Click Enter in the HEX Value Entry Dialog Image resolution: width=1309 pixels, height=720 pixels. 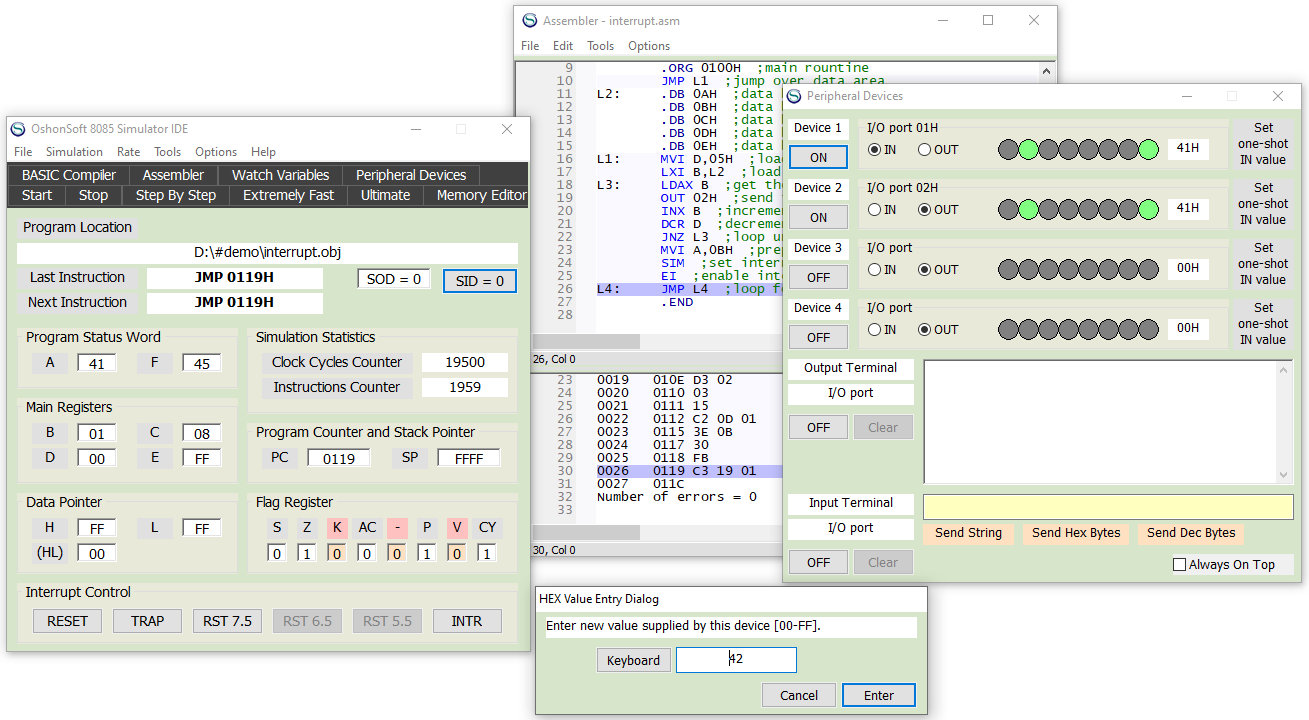point(879,695)
